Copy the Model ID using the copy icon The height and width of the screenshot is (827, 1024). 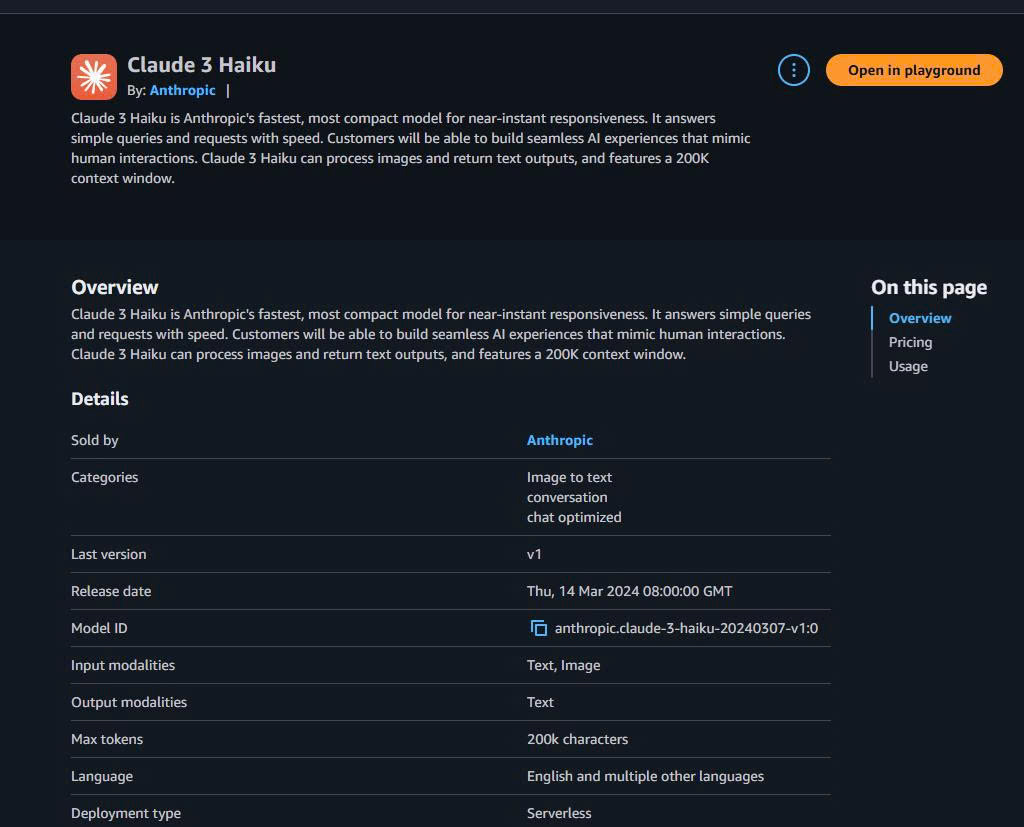click(x=538, y=628)
